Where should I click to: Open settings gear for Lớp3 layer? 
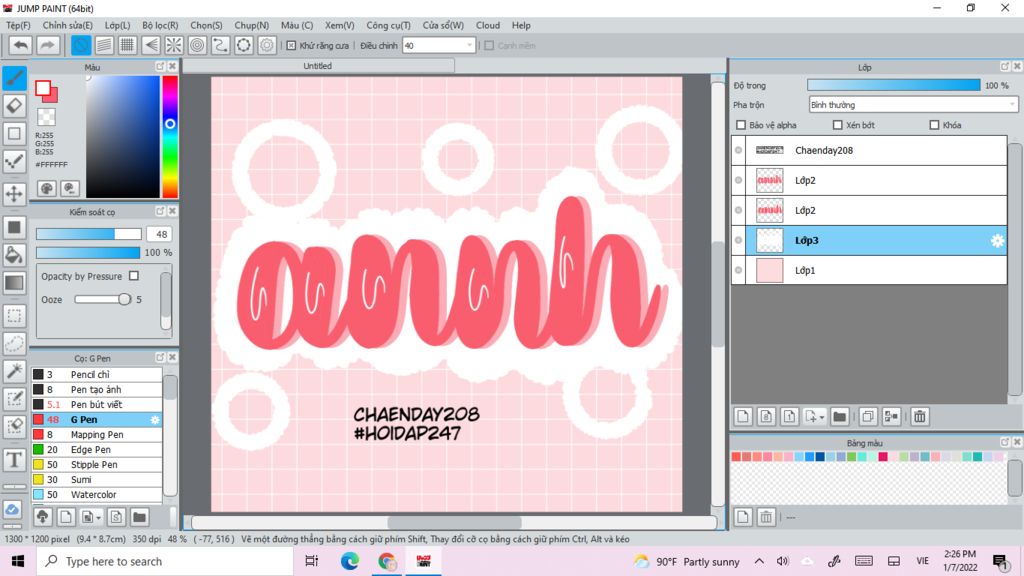click(x=997, y=241)
